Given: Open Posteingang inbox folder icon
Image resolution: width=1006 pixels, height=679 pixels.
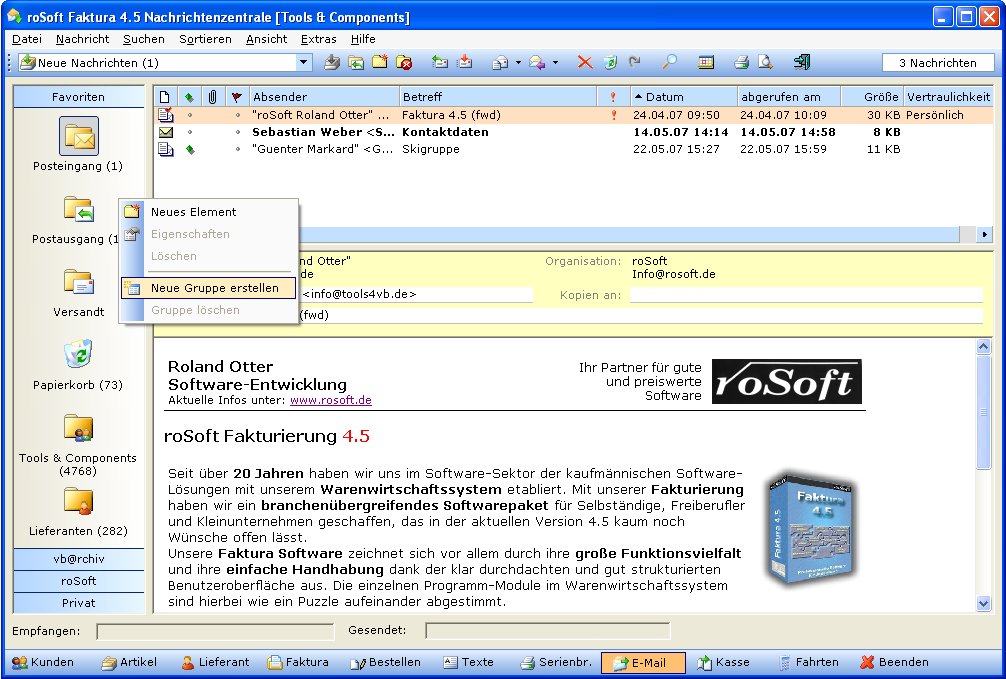Looking at the screenshot, I should pyautogui.click(x=78, y=137).
